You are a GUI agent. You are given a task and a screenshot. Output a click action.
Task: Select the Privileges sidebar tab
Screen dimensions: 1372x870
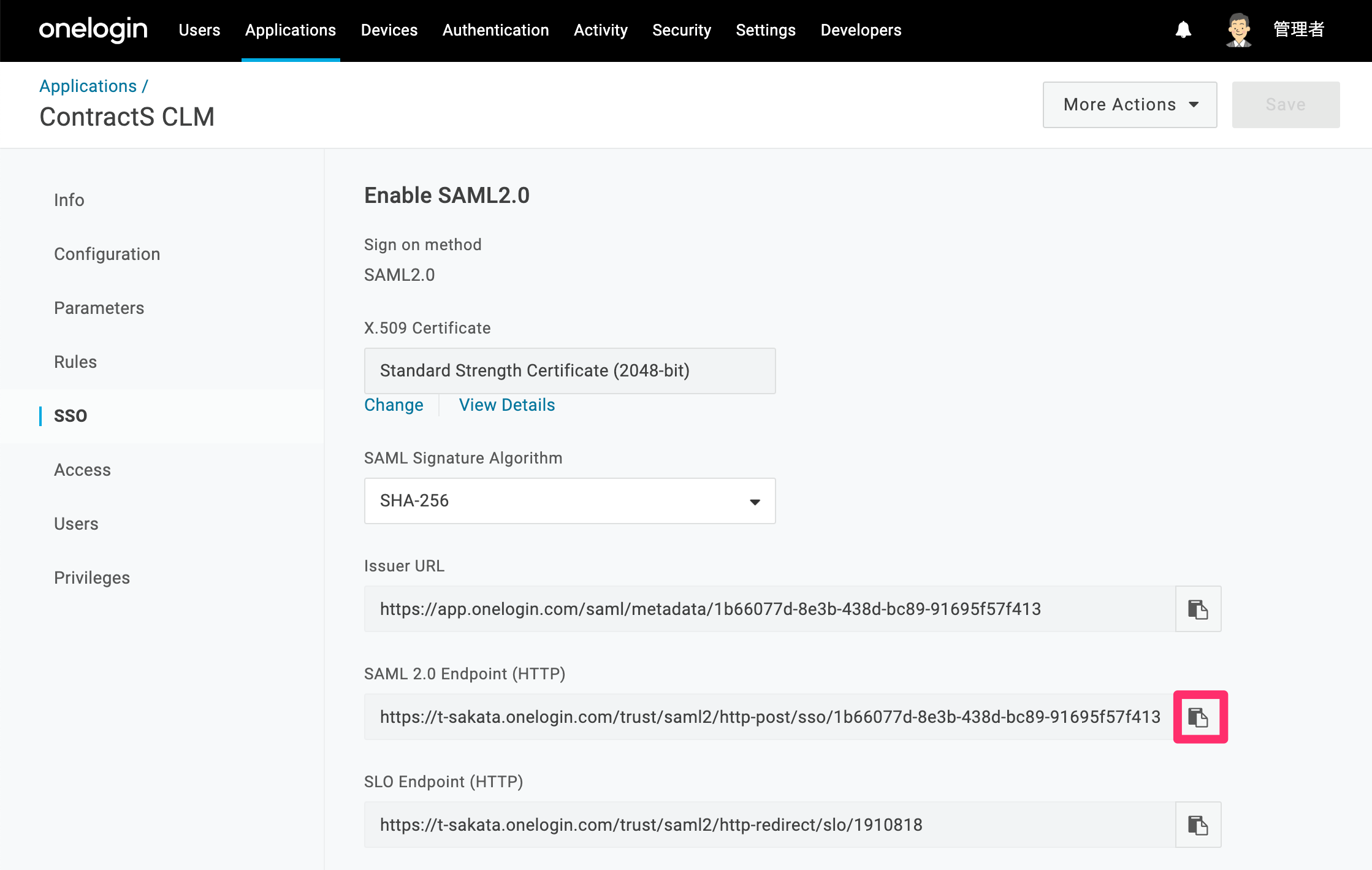tap(92, 578)
